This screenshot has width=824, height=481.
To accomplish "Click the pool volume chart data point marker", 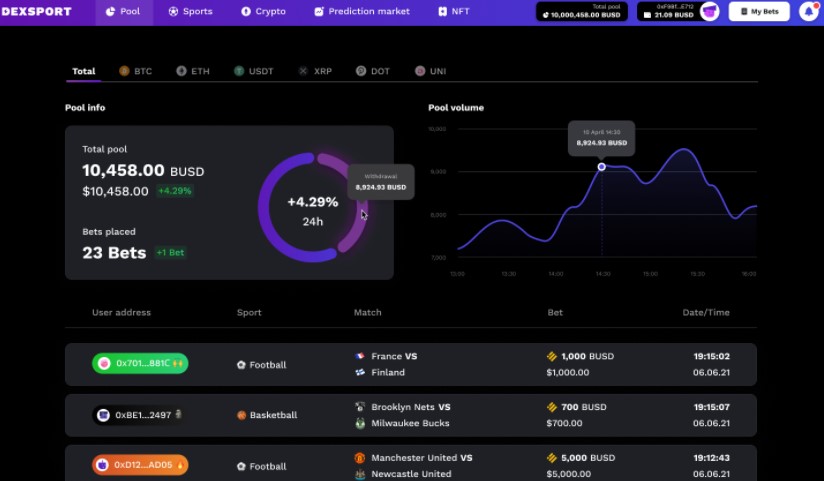I will coord(602,167).
